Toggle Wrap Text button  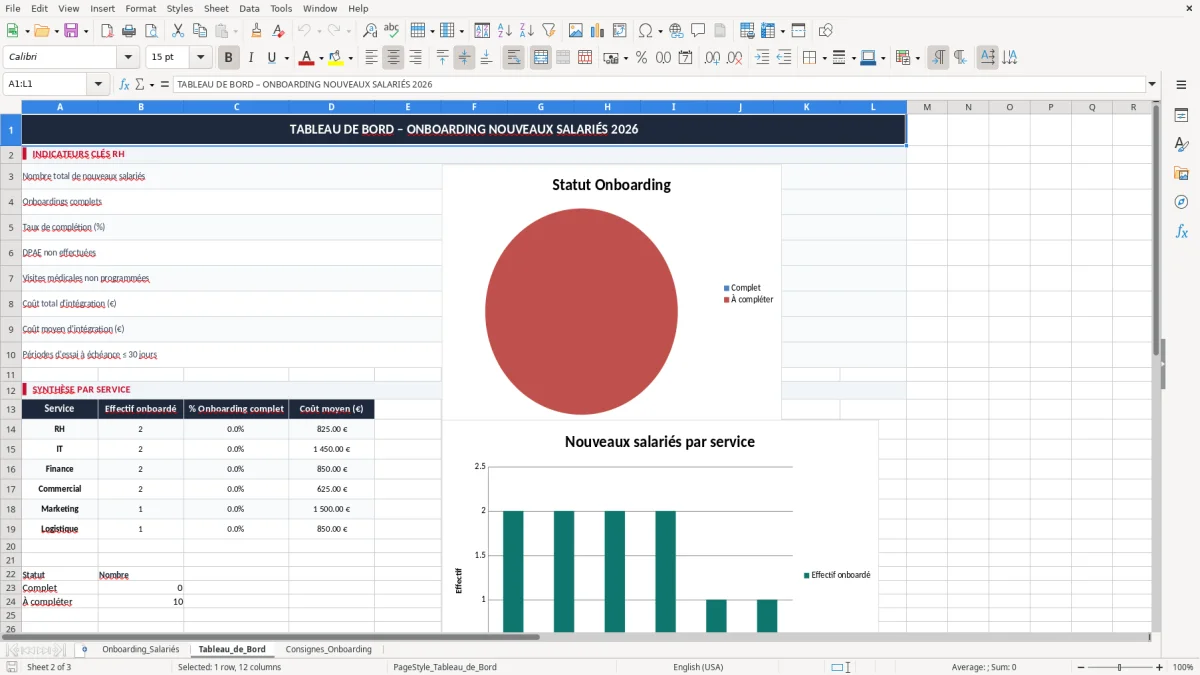(514, 58)
